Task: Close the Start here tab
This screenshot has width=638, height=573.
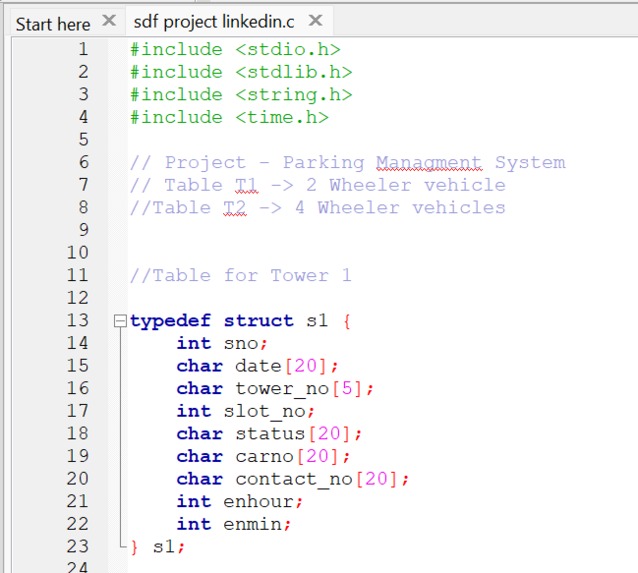Action: (109, 20)
